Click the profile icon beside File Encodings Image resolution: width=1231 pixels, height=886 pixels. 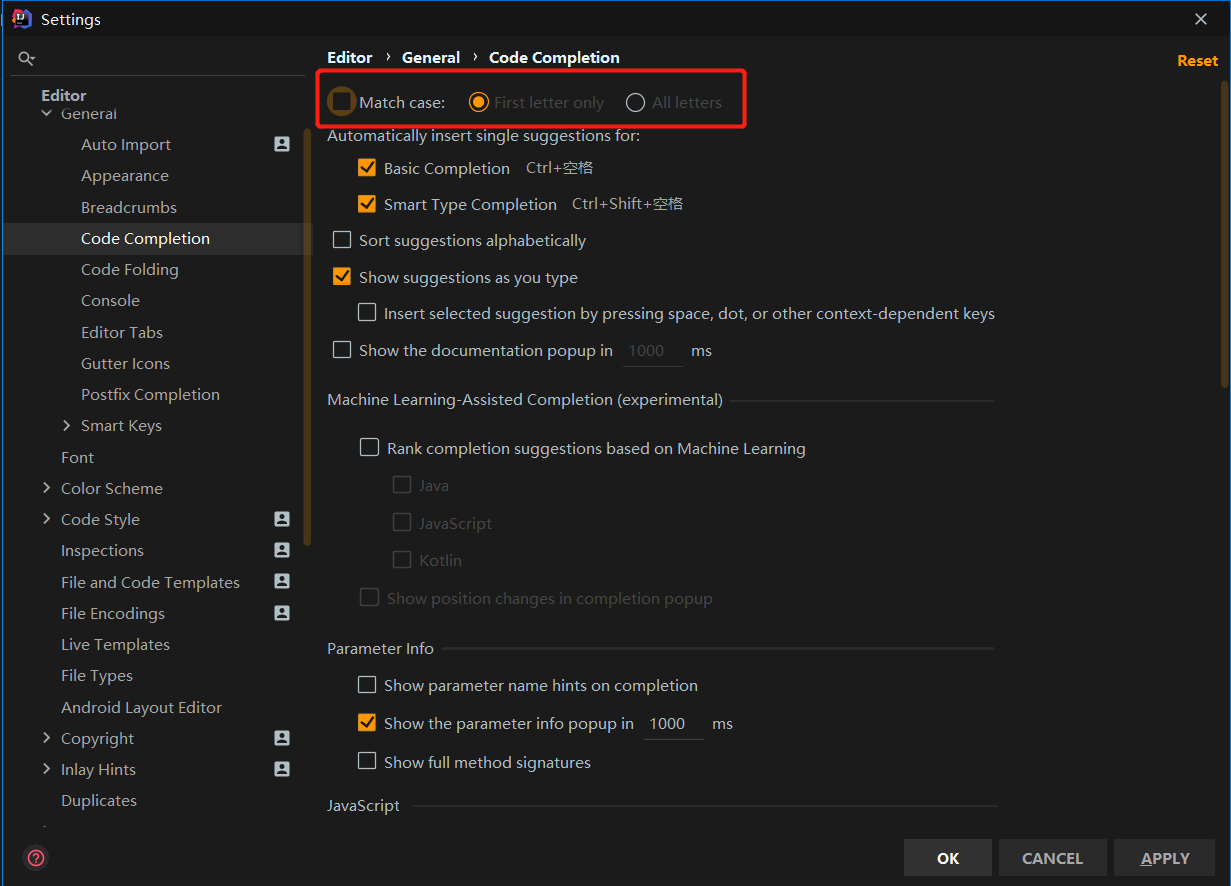pyautogui.click(x=282, y=612)
